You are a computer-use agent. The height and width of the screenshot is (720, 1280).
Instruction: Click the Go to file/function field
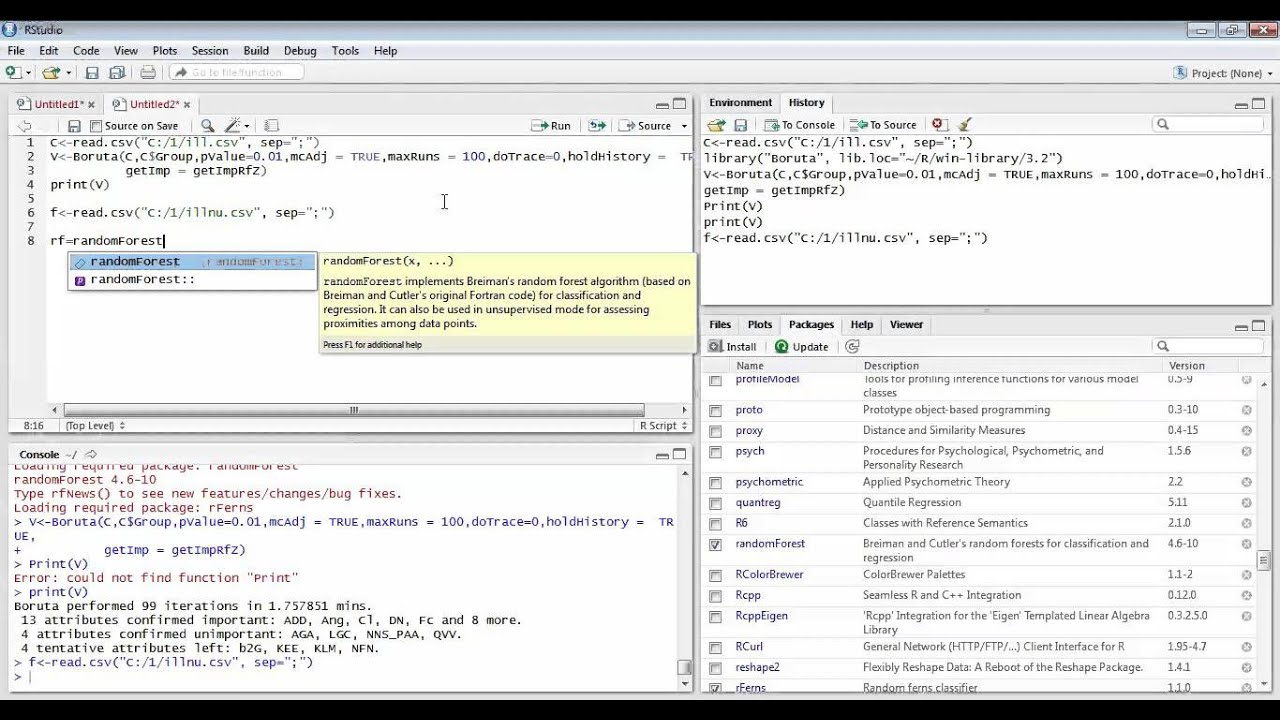pyautogui.click(x=236, y=72)
